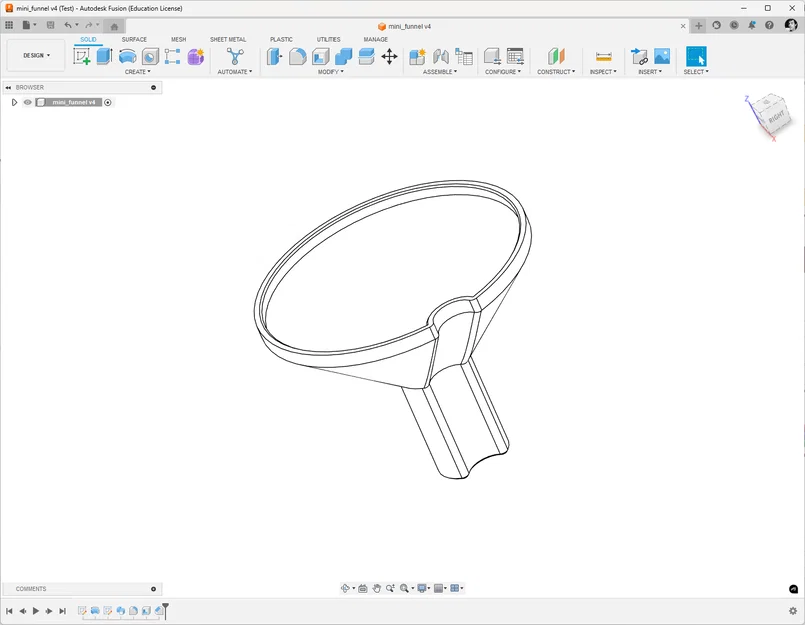Image resolution: width=805 pixels, height=625 pixels.
Task: Open the Measure tool under Inspect
Action: coord(604,56)
